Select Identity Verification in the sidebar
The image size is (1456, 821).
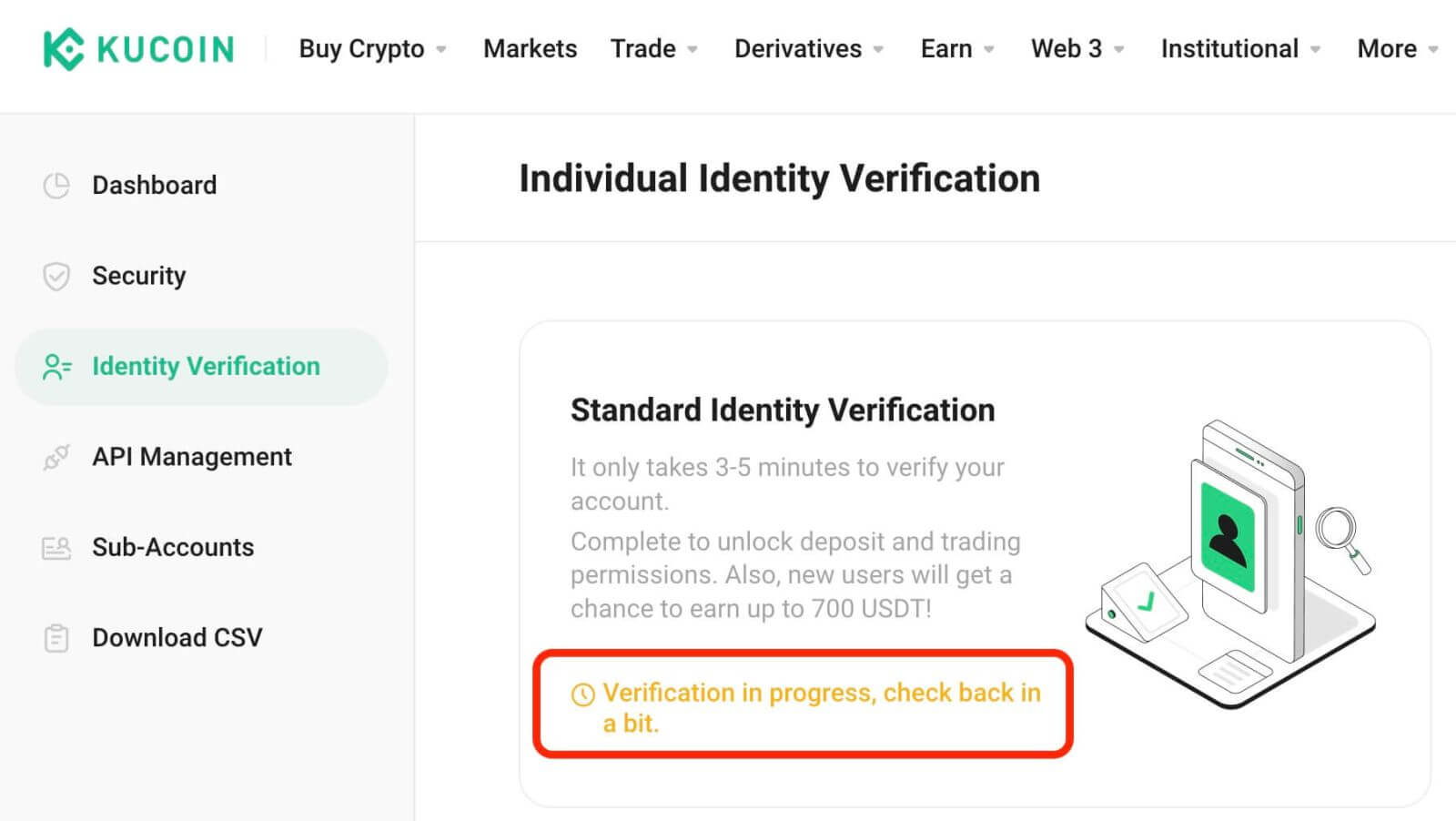point(206,367)
